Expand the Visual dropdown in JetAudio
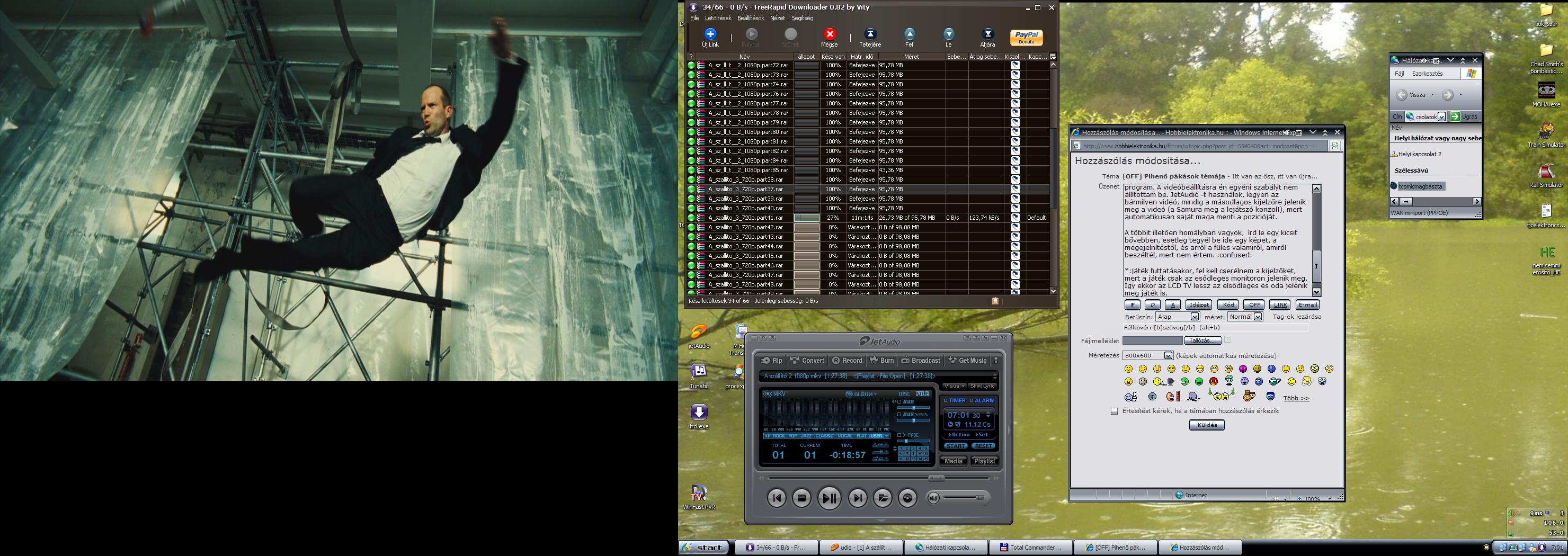This screenshot has width=1568, height=556. [x=954, y=385]
